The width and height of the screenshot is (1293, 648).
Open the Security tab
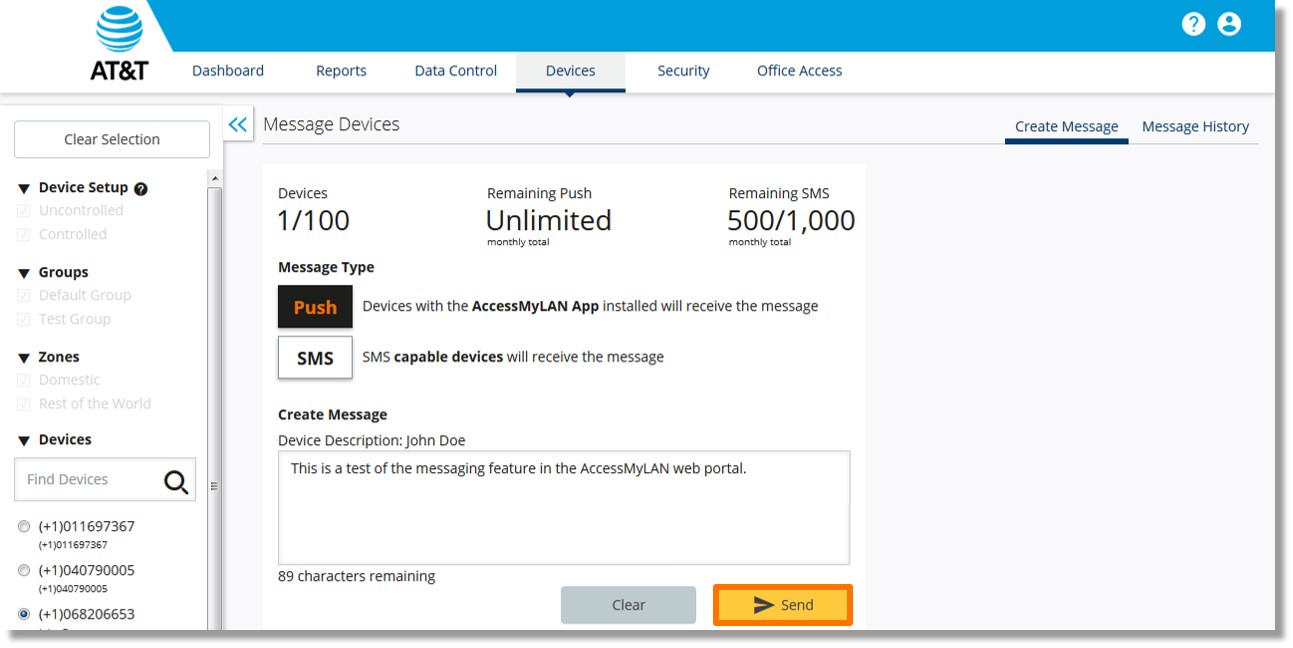pos(683,71)
